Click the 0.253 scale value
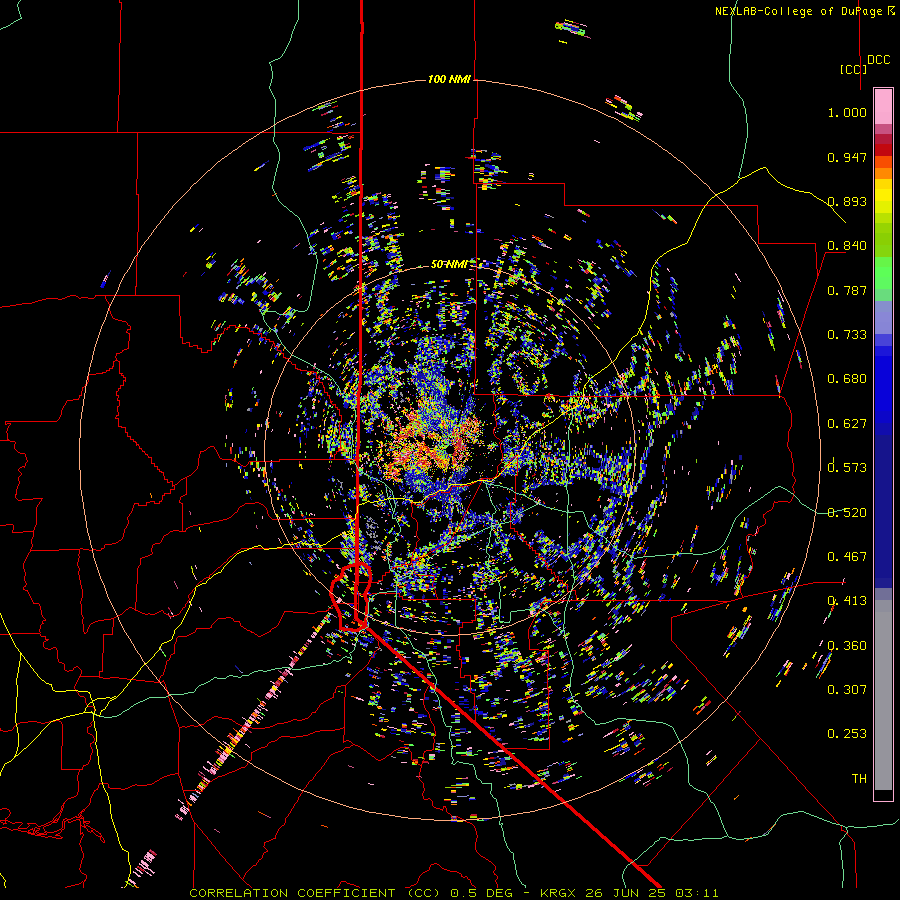 coord(847,734)
